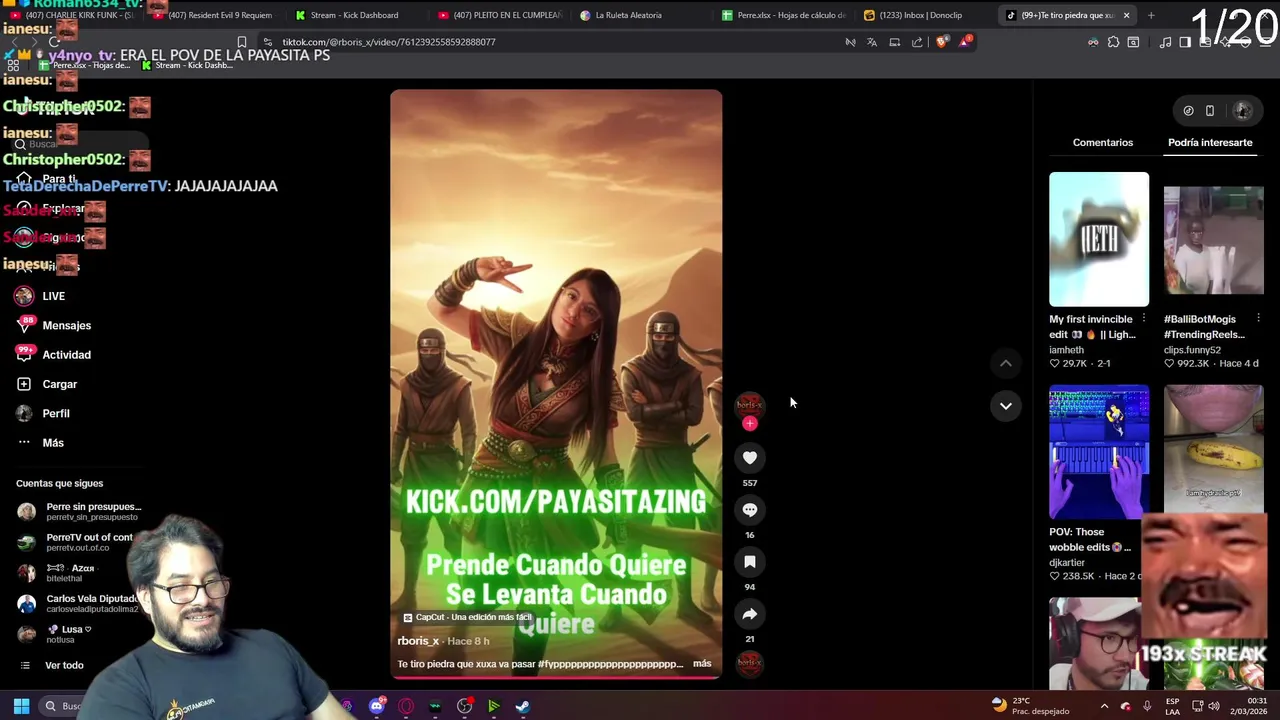Image resolution: width=1280 pixels, height=720 pixels.
Task: Open the rotating sound disc under share
Action: [749, 663]
